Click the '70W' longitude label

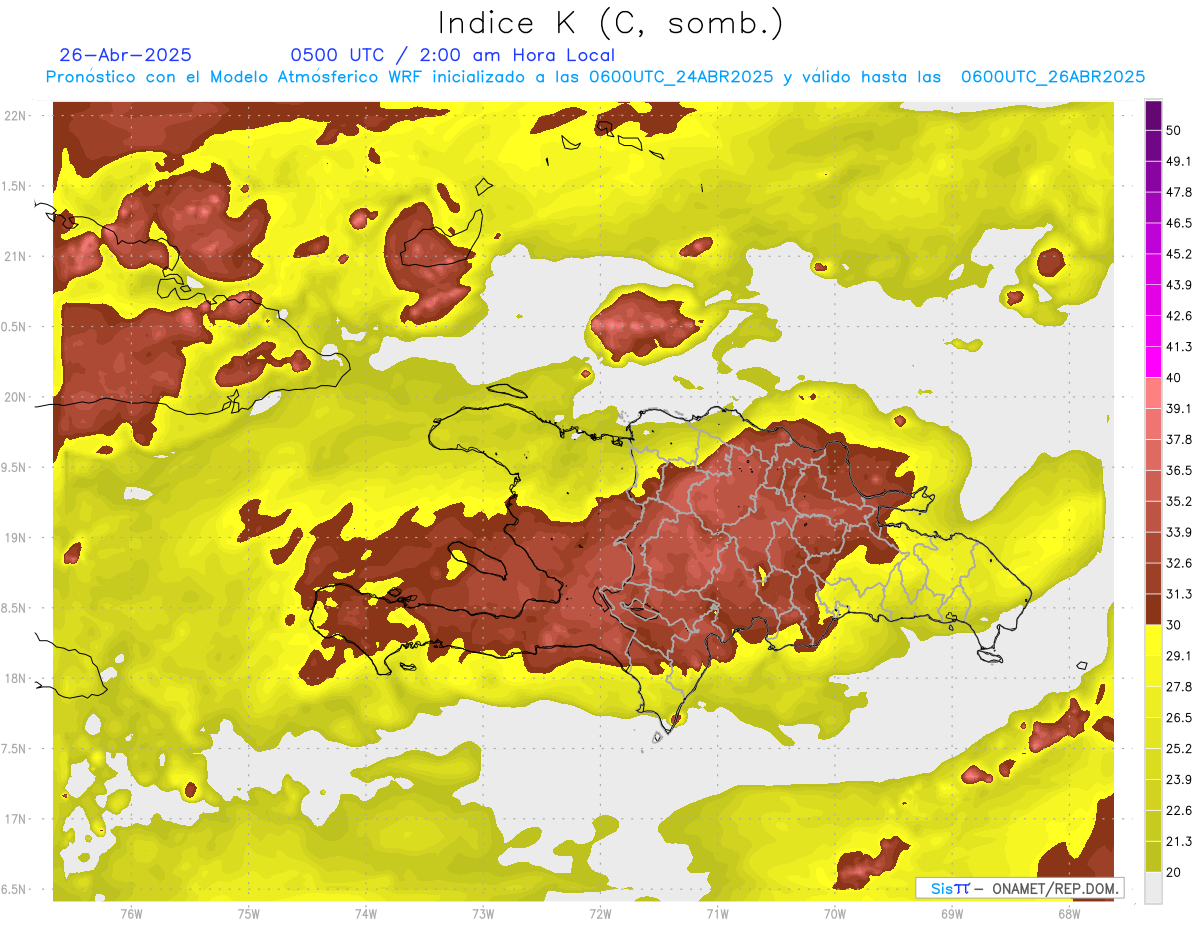[835, 914]
